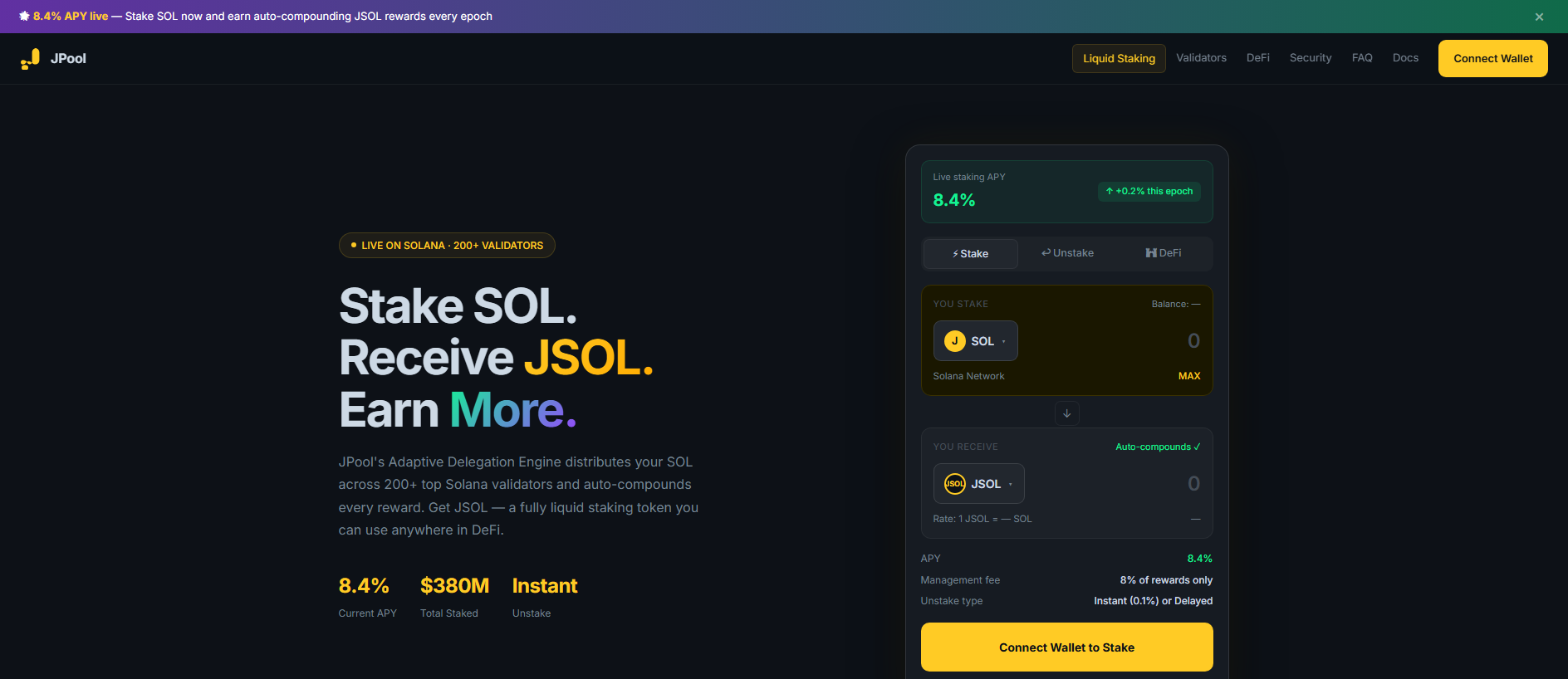1568x679 pixels.
Task: Click the 'Balance: —' label
Action: pyautogui.click(x=1176, y=304)
